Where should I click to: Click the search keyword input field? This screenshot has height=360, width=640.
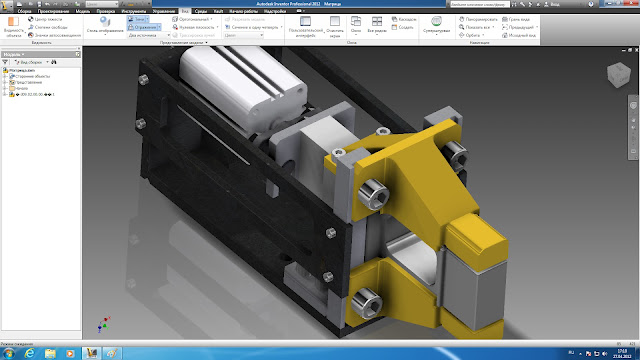click(480, 4)
